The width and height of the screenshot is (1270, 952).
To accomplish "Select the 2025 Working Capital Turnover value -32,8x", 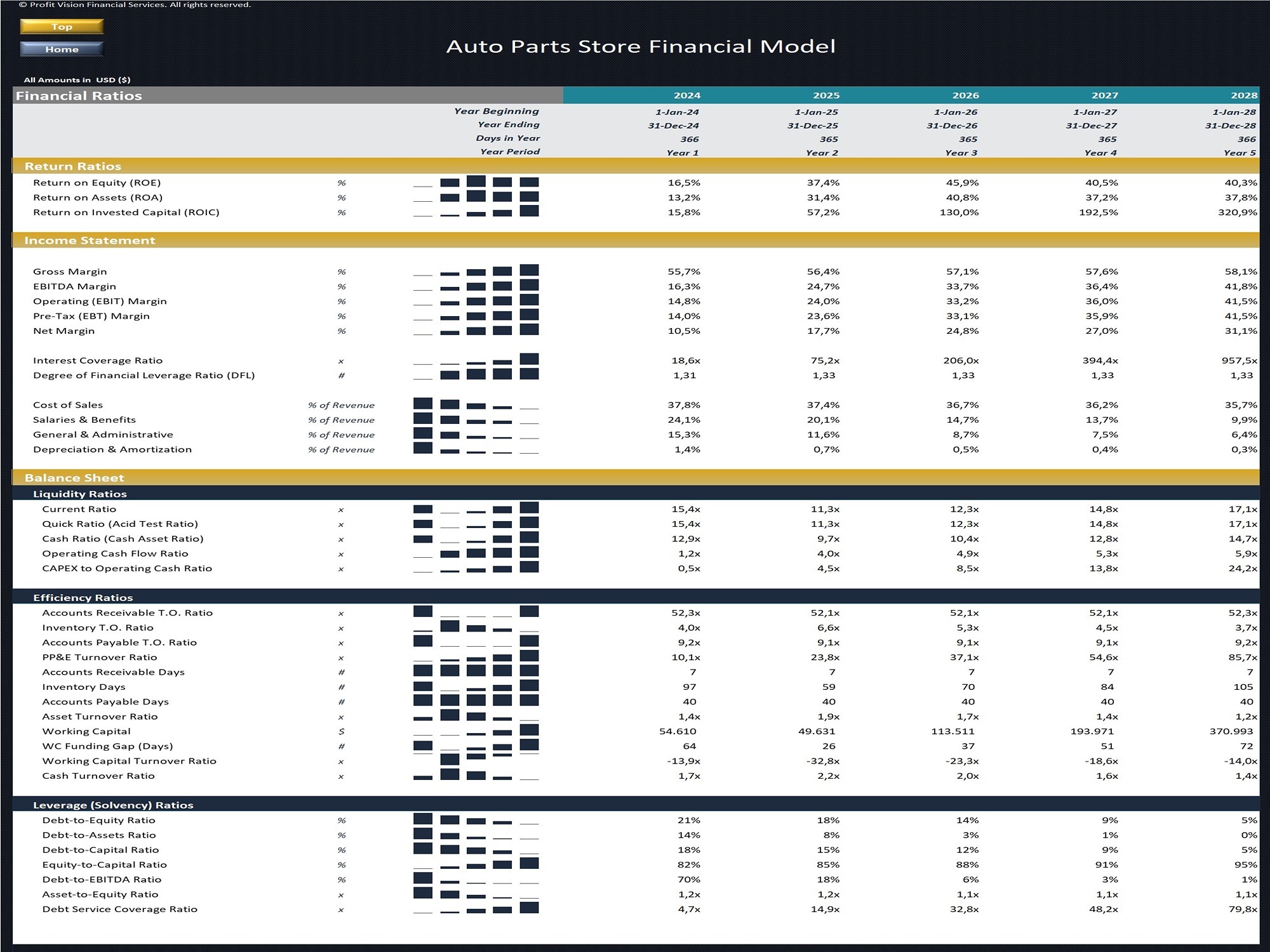I will (x=822, y=761).
